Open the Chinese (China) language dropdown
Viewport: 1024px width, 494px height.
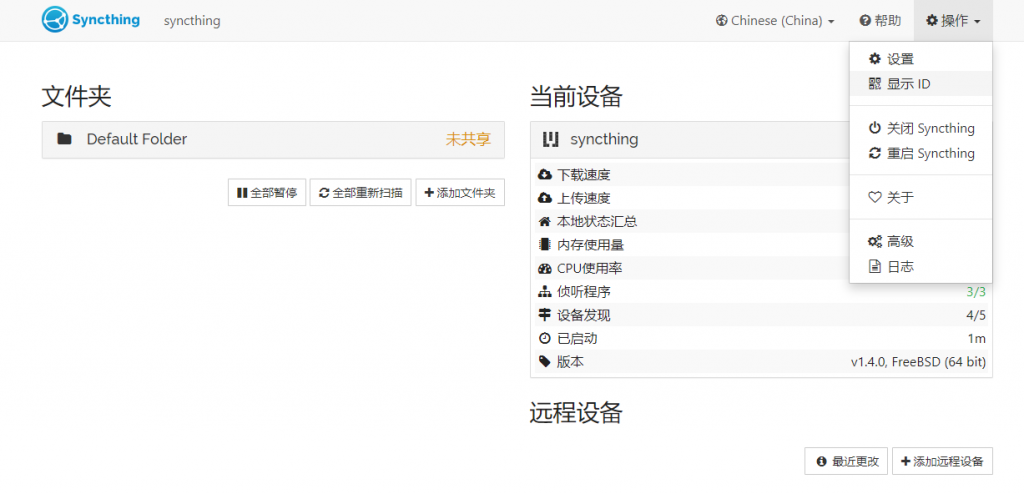(775, 21)
